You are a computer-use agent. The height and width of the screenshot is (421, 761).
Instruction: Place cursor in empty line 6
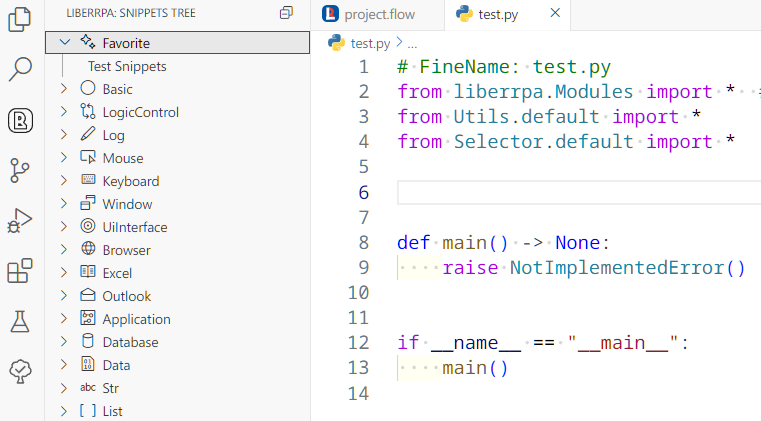[x=579, y=192]
